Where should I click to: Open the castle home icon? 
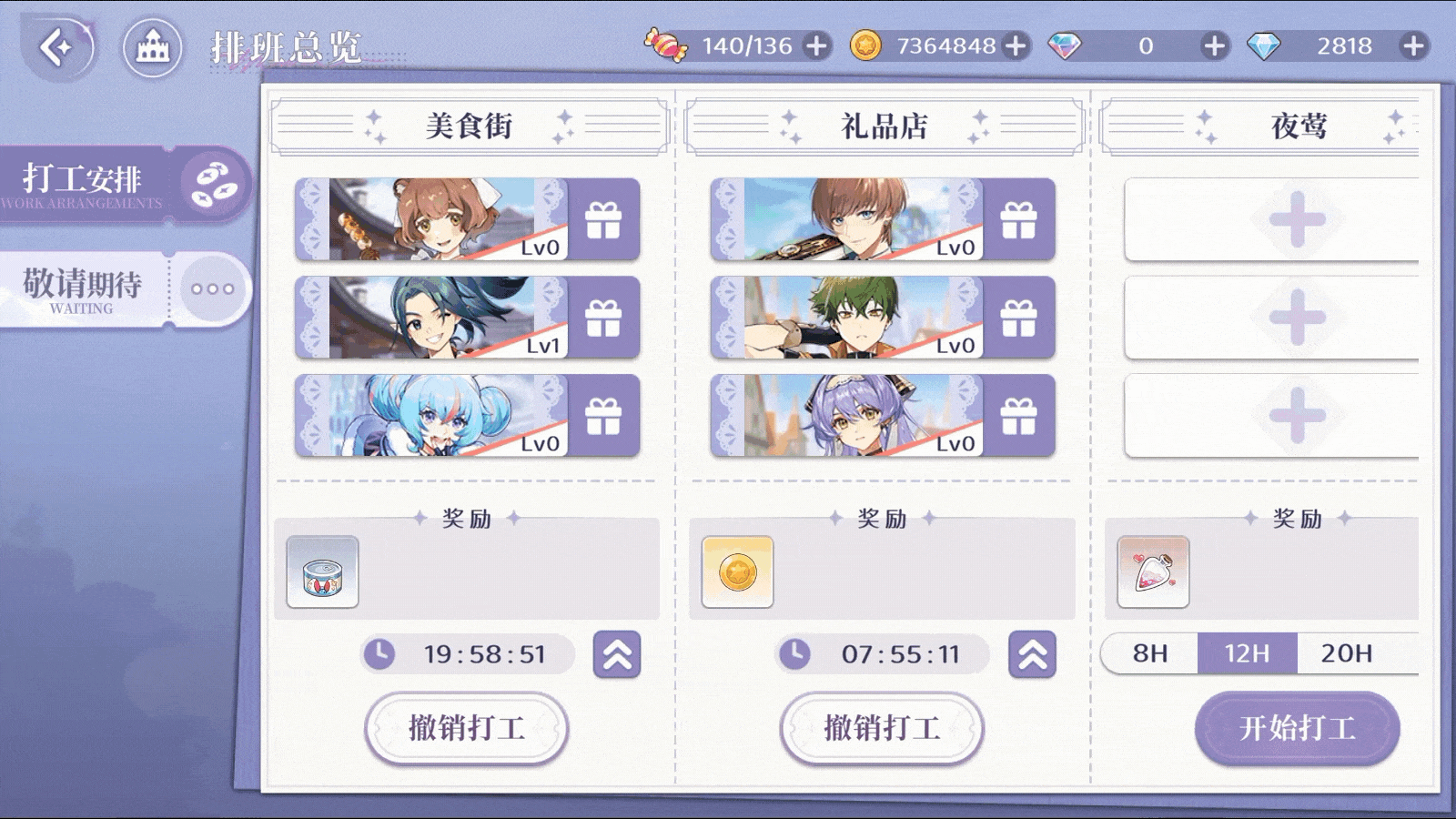(x=152, y=47)
